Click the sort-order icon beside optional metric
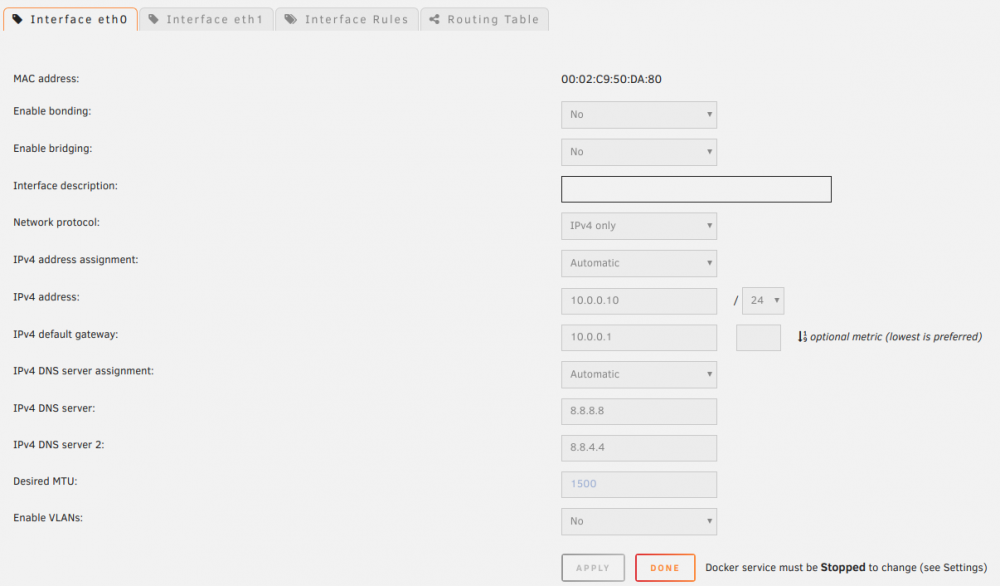The height and width of the screenshot is (586, 1000). (x=802, y=337)
